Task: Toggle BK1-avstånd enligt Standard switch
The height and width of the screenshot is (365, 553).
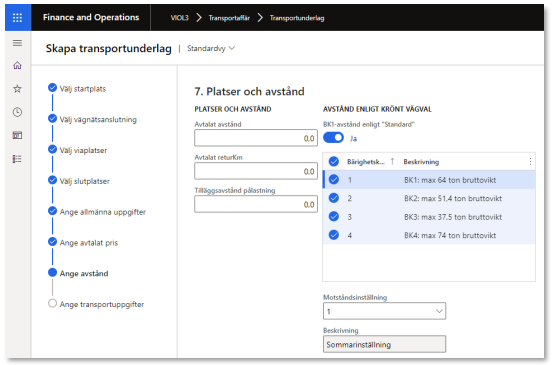Action: 333,138
